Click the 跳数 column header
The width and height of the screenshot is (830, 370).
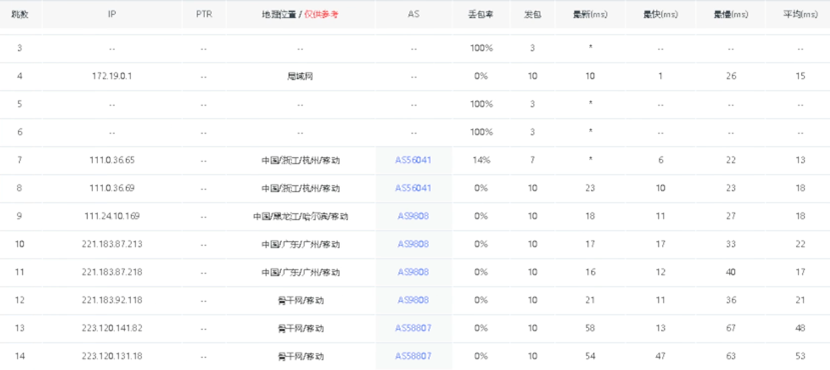(x=20, y=15)
